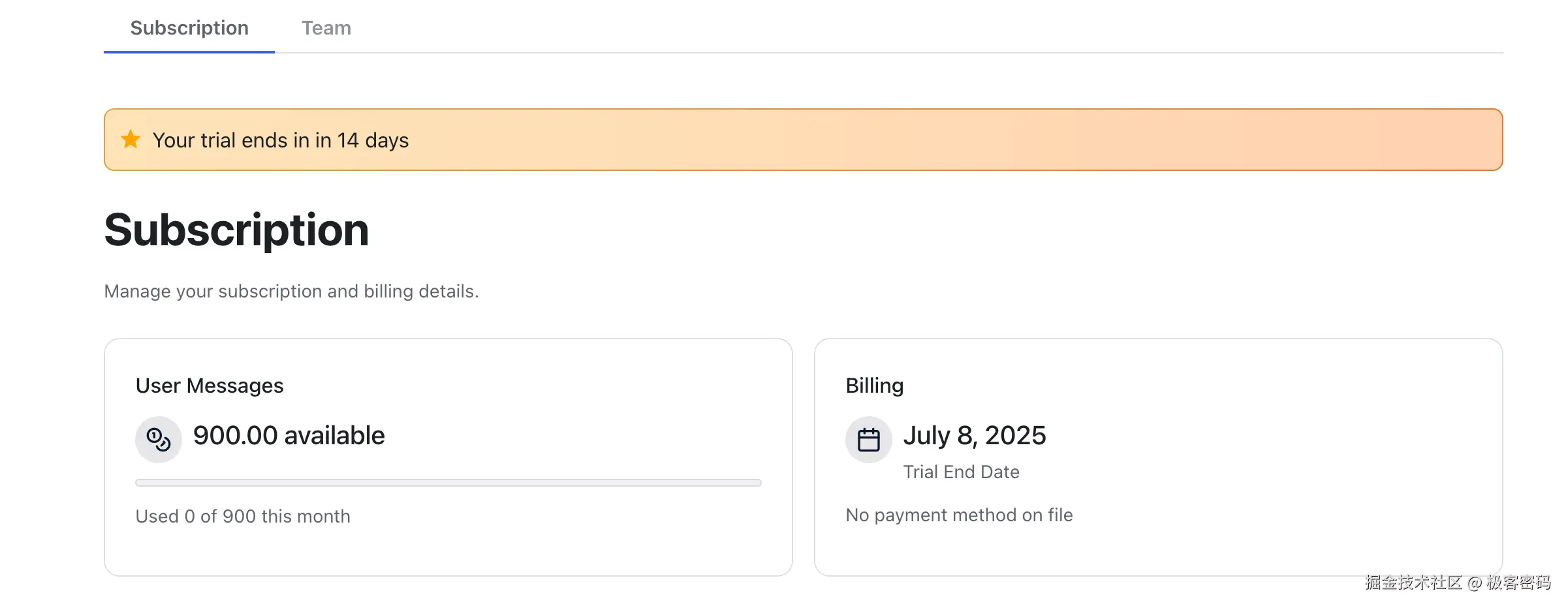Click the watermark text at bottom right
Viewport: 1568px width, 608px height.
1457,583
